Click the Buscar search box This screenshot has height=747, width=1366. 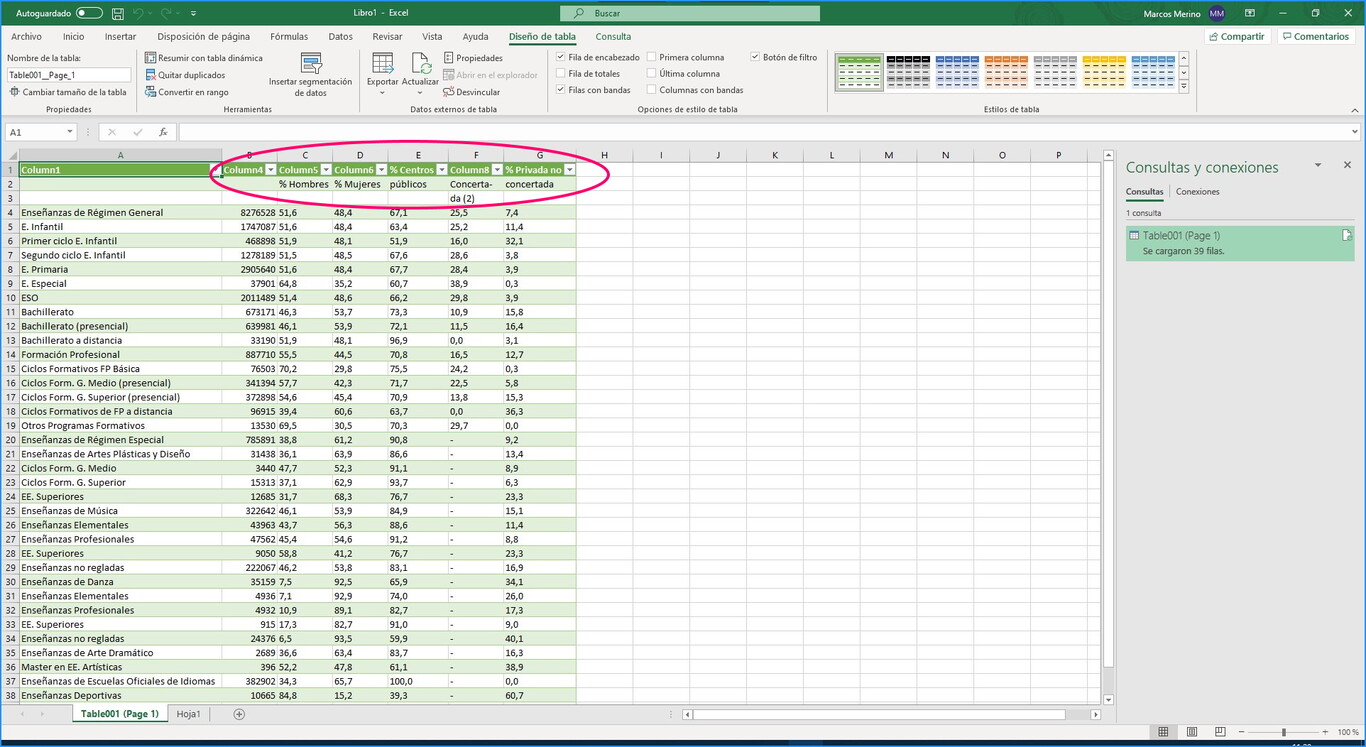(x=690, y=13)
